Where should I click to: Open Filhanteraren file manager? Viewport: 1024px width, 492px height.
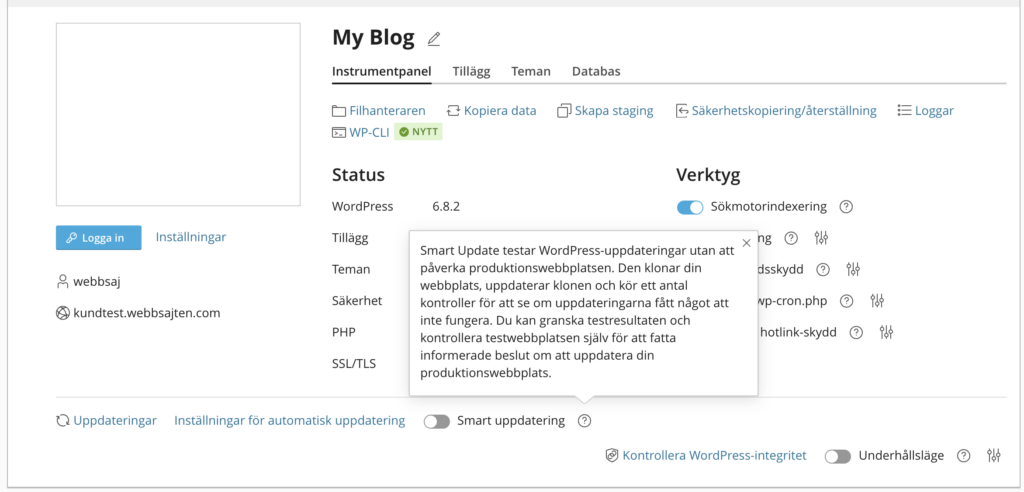[379, 110]
